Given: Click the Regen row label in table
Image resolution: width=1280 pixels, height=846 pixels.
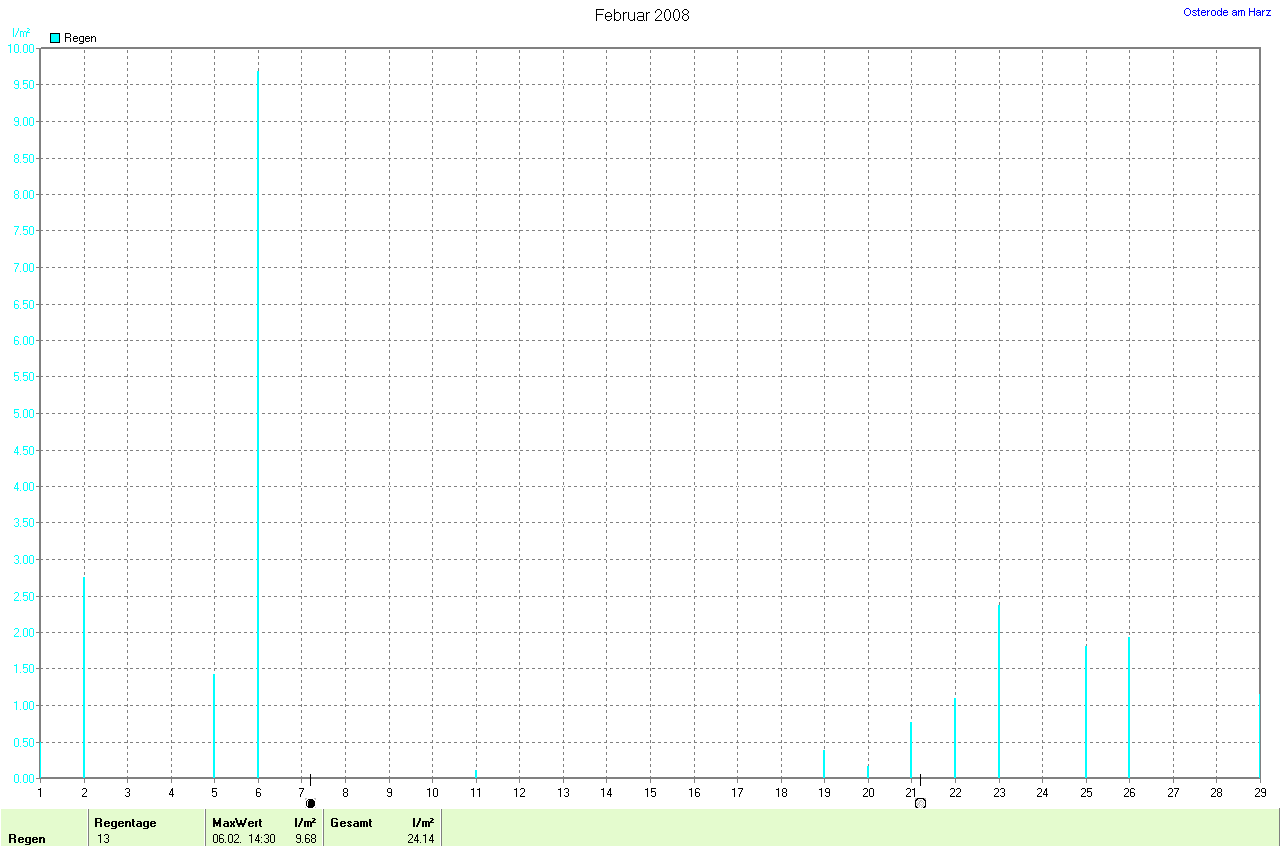Looking at the screenshot, I should [27, 839].
